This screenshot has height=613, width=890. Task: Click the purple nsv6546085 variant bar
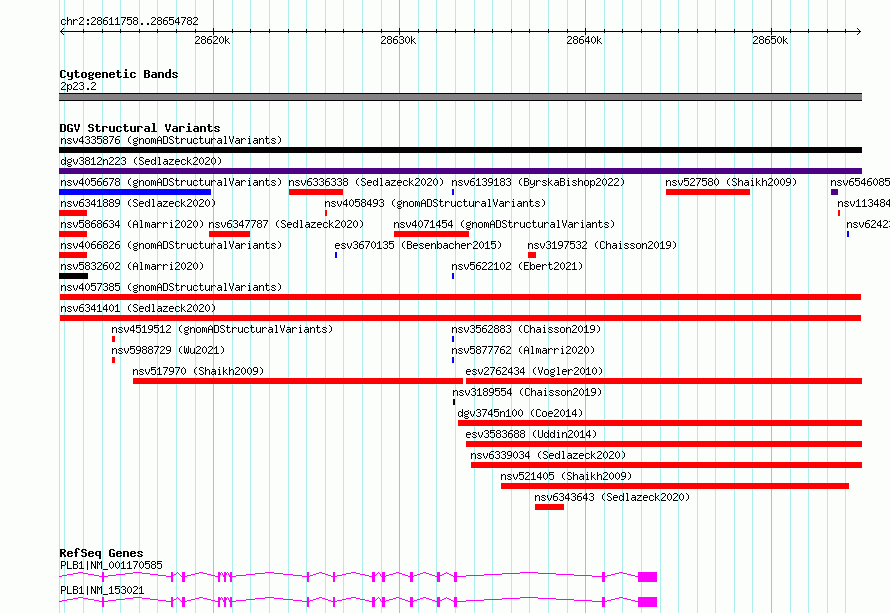(x=834, y=192)
